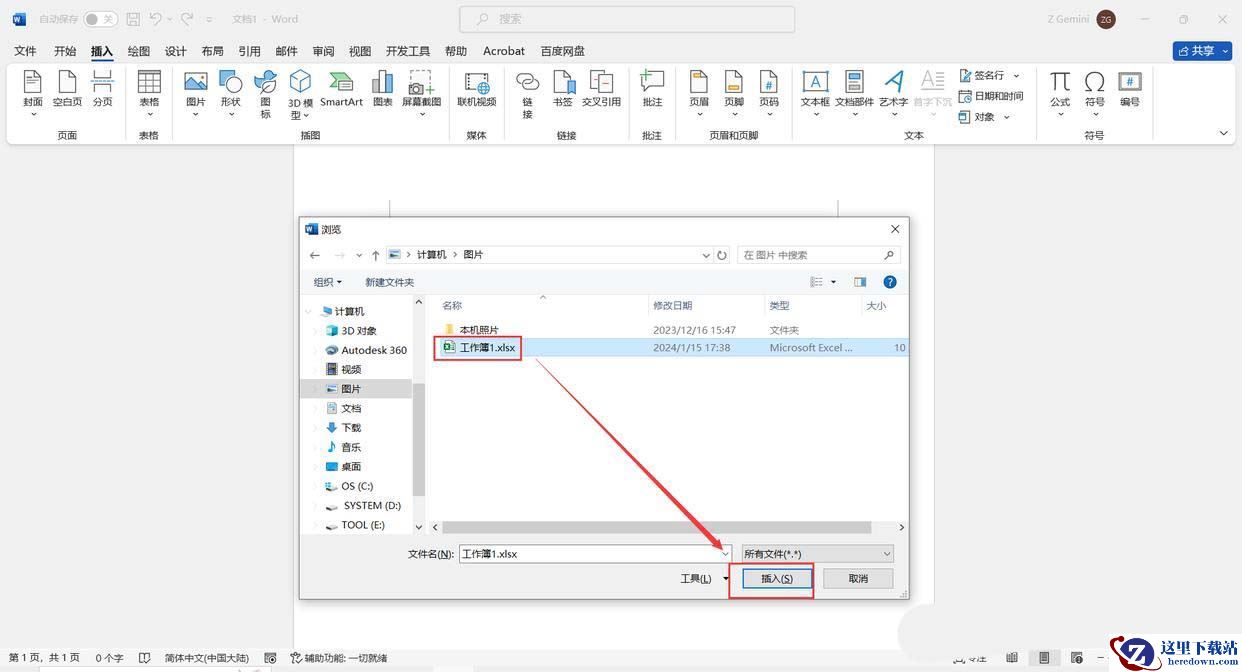Switch to the 设计 design tab
The image size is (1242, 672).
pyautogui.click(x=176, y=51)
